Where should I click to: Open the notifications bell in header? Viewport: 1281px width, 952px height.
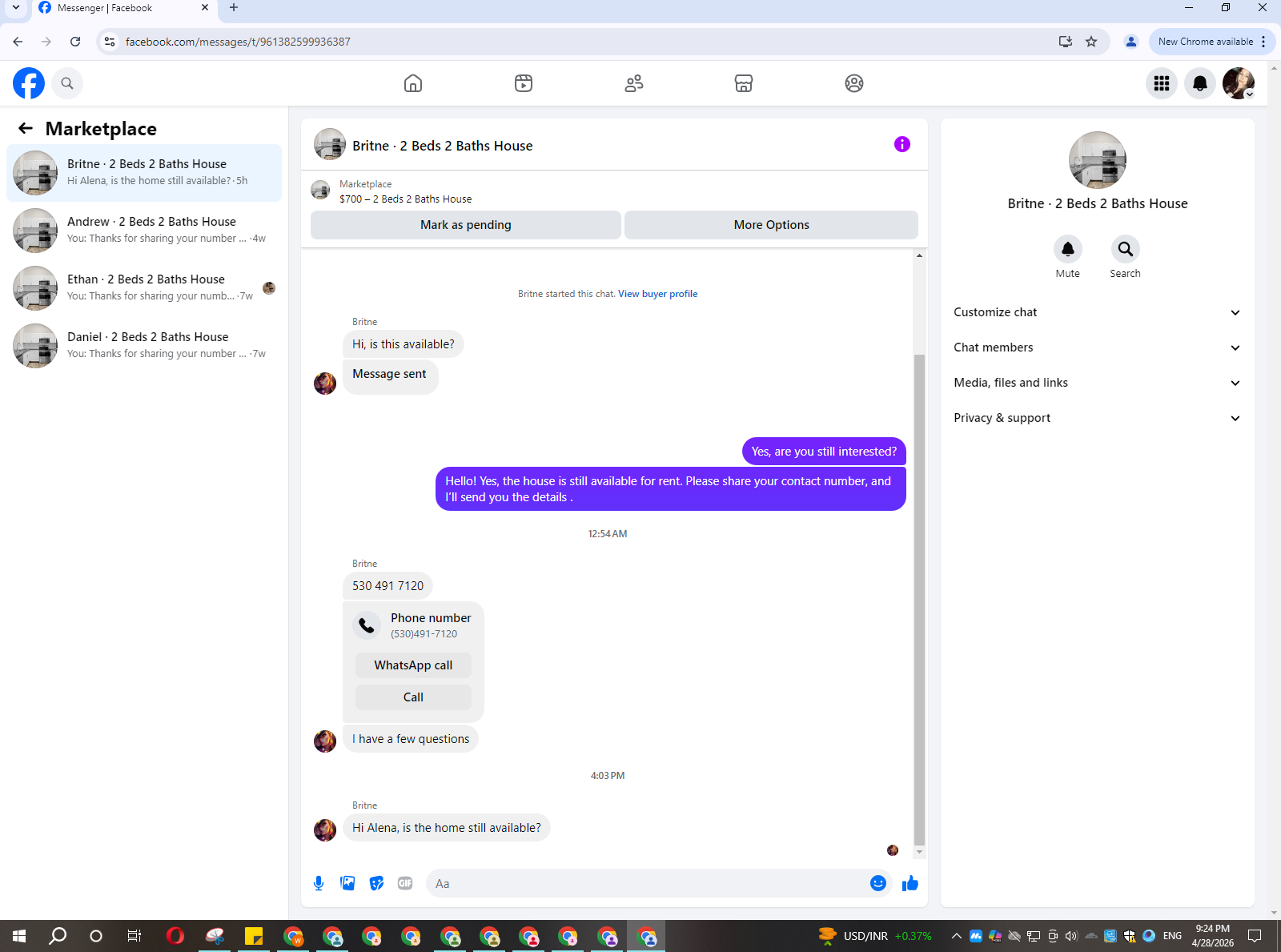pyautogui.click(x=1200, y=83)
